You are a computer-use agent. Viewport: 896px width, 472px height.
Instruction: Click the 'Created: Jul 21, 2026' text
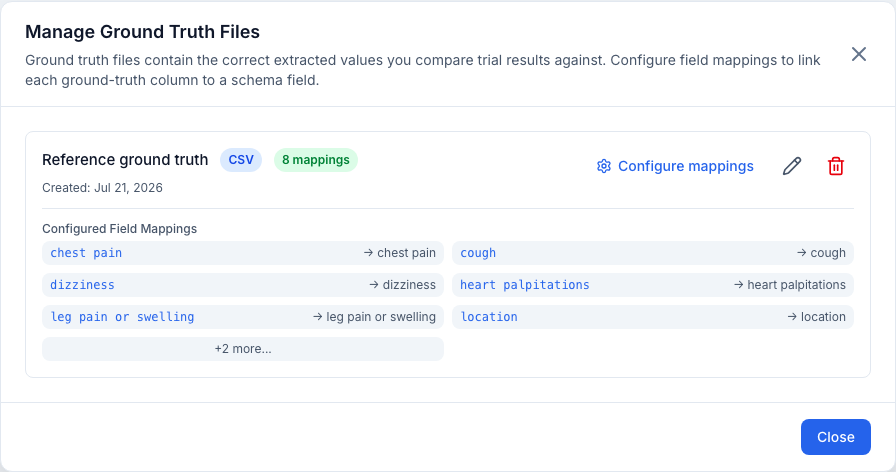(x=102, y=188)
